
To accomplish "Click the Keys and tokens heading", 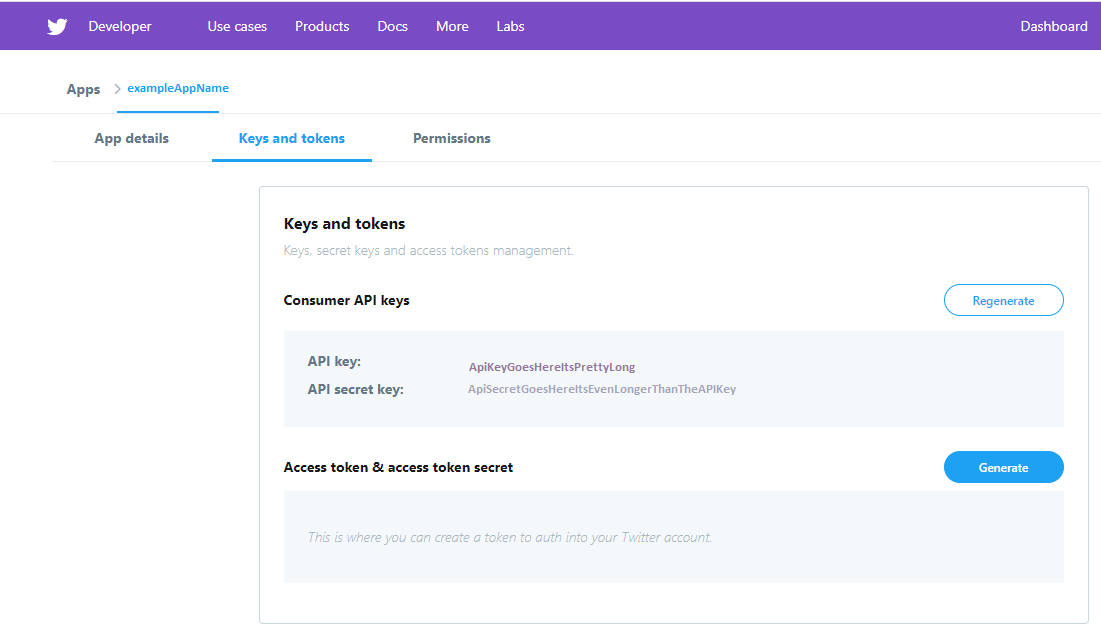I will pos(344,224).
